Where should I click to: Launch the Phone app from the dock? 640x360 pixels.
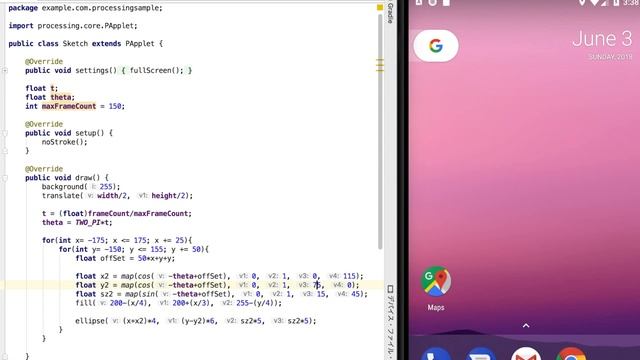(436, 354)
